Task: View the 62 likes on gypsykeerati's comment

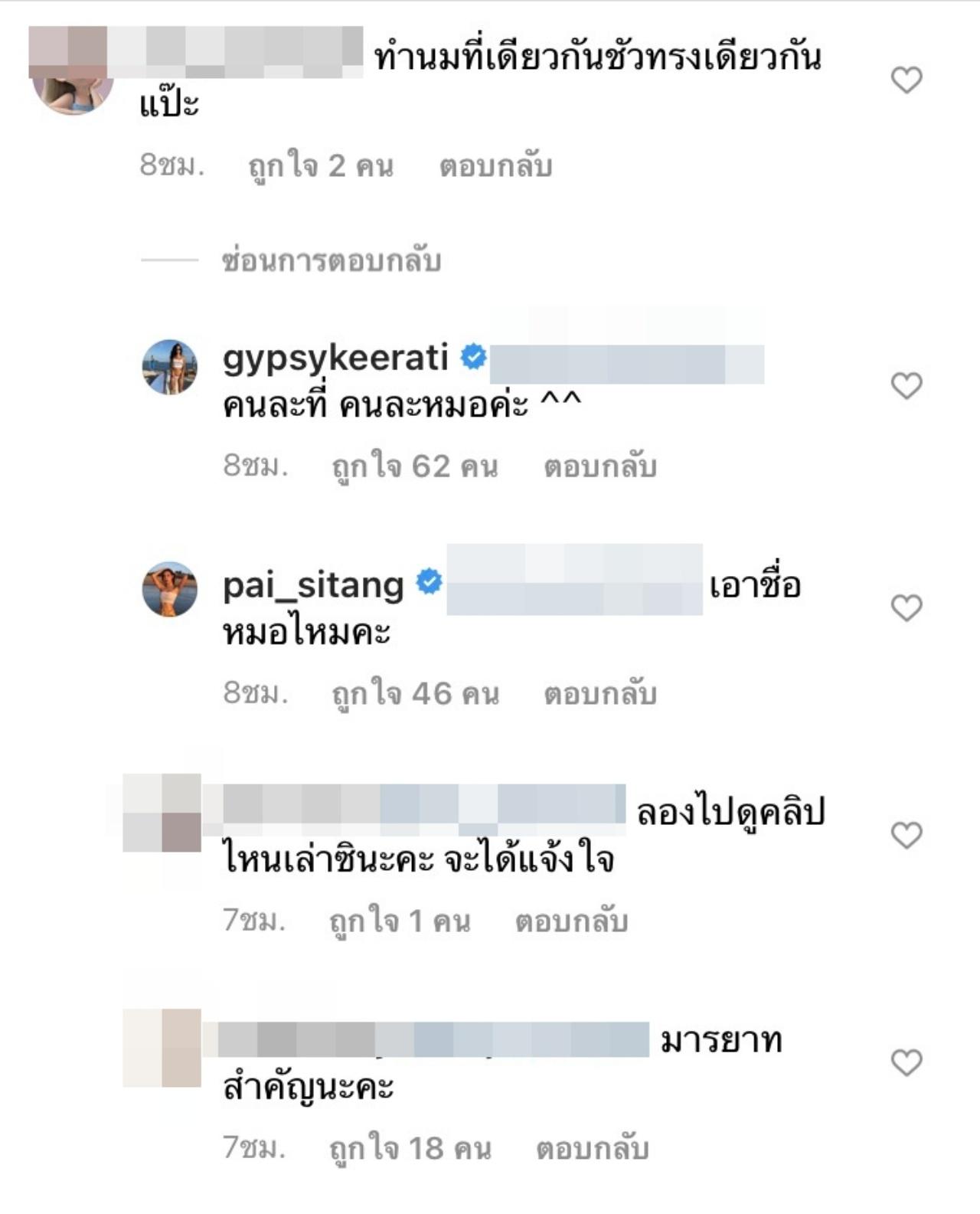Action: pos(415,466)
